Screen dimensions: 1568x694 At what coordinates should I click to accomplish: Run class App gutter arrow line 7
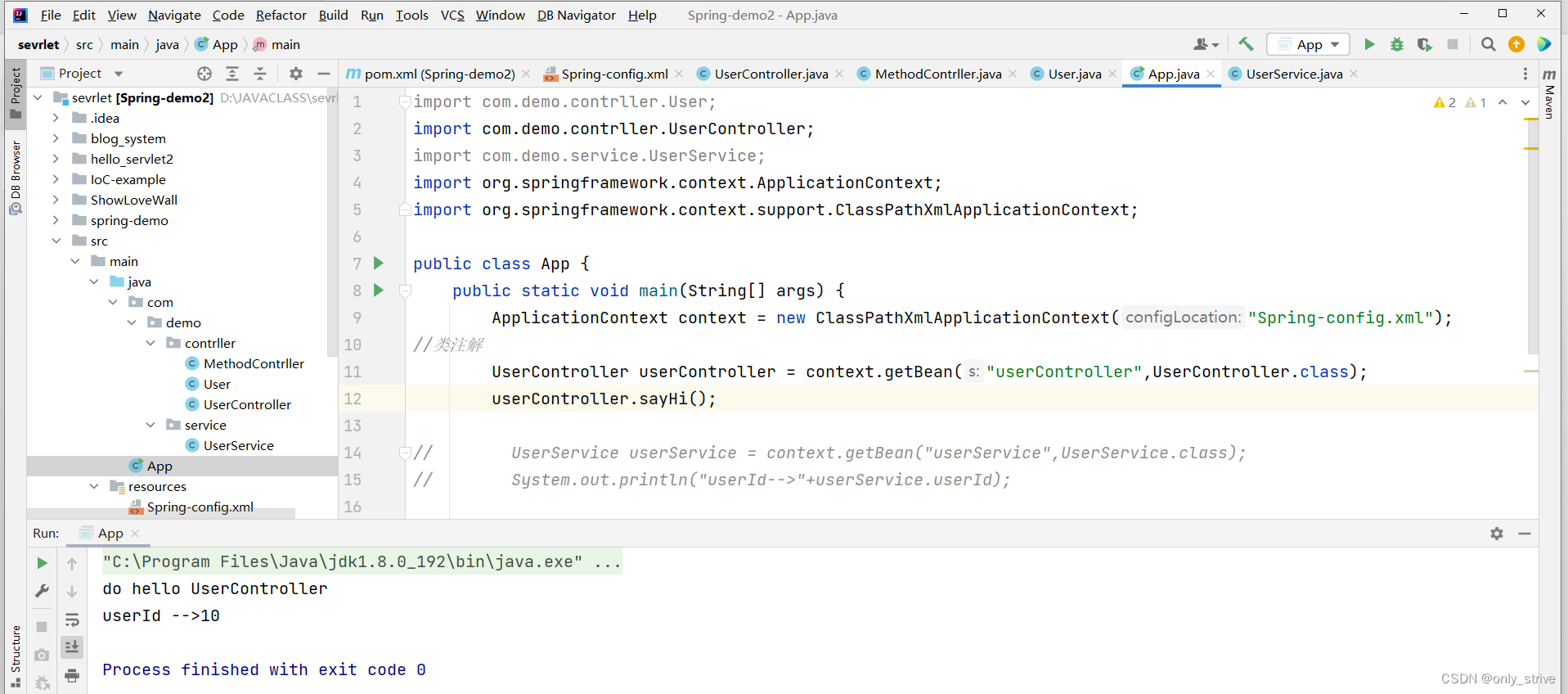tap(379, 263)
